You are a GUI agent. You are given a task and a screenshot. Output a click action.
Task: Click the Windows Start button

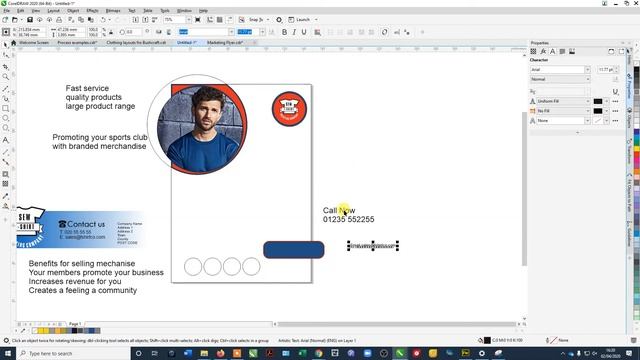coord(8,353)
